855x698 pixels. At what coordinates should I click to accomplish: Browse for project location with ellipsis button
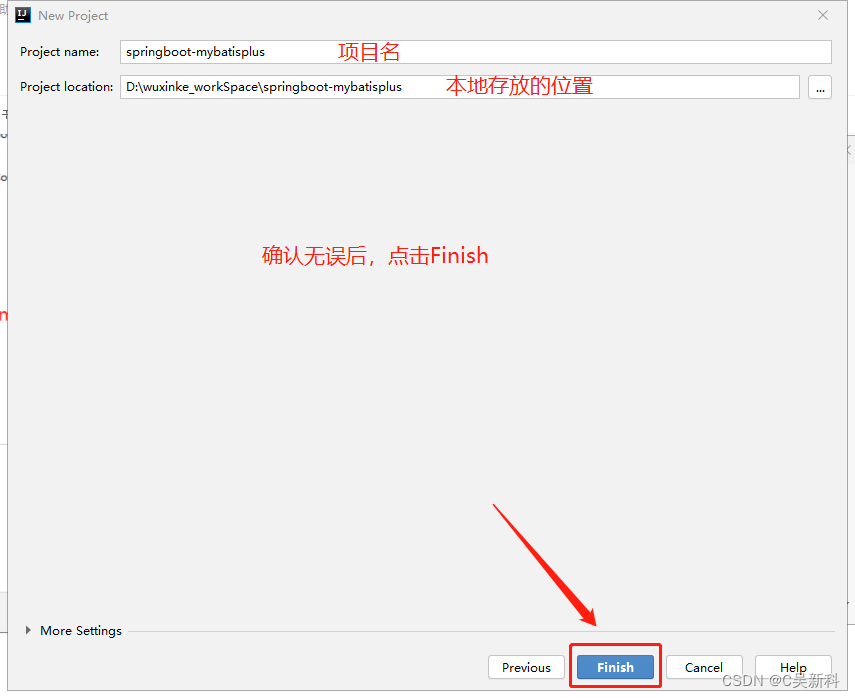tap(820, 87)
